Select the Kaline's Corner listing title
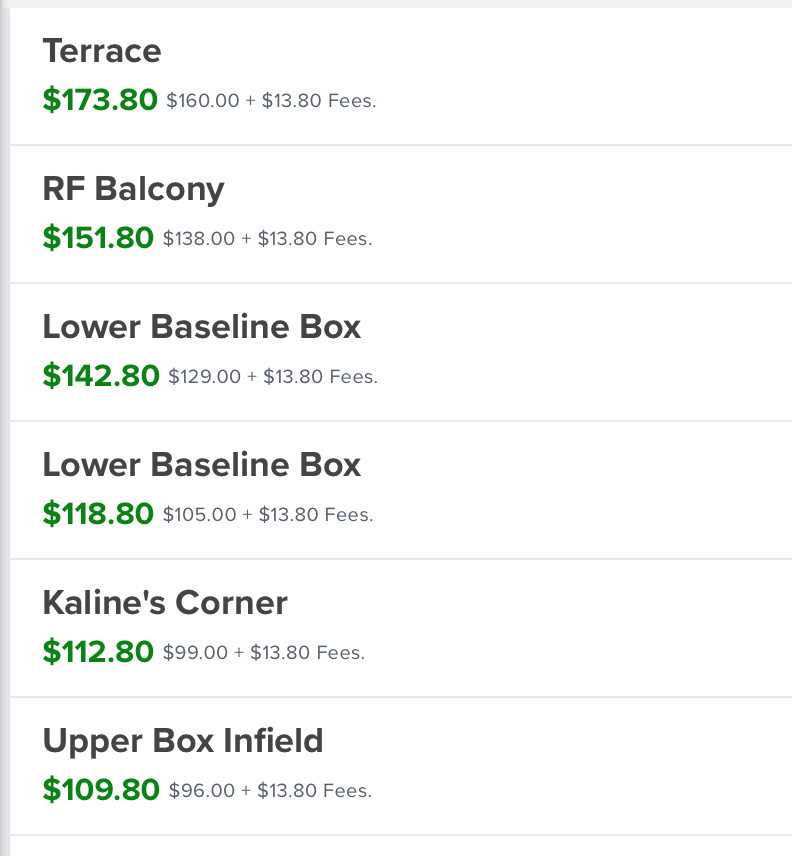The height and width of the screenshot is (856, 792). [165, 603]
